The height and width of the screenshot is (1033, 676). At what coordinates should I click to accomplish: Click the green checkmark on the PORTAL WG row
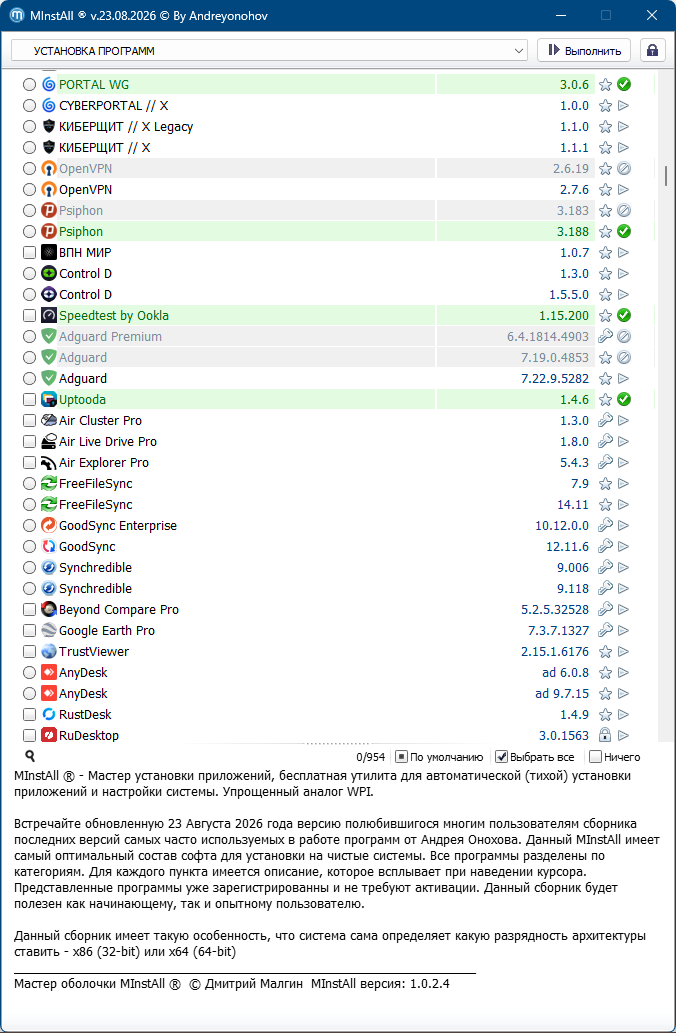624,84
